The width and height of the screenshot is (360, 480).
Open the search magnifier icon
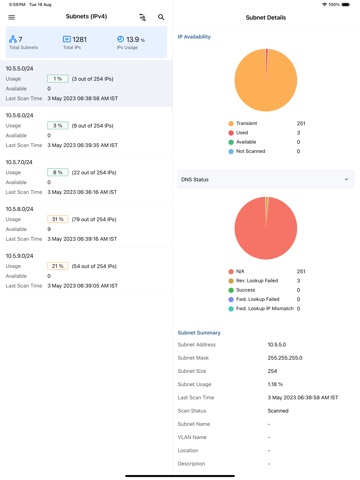pos(161,17)
